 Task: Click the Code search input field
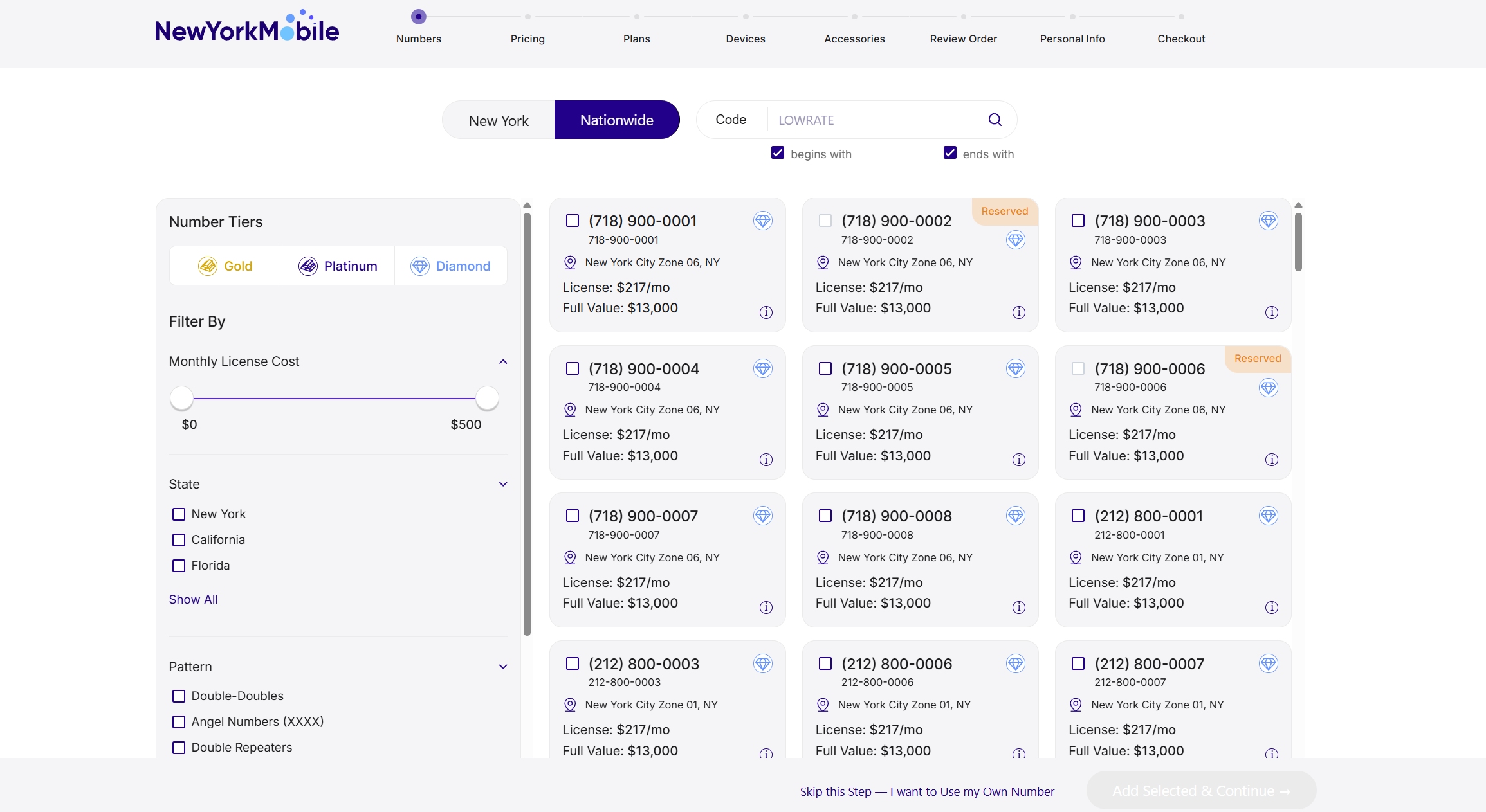point(875,120)
